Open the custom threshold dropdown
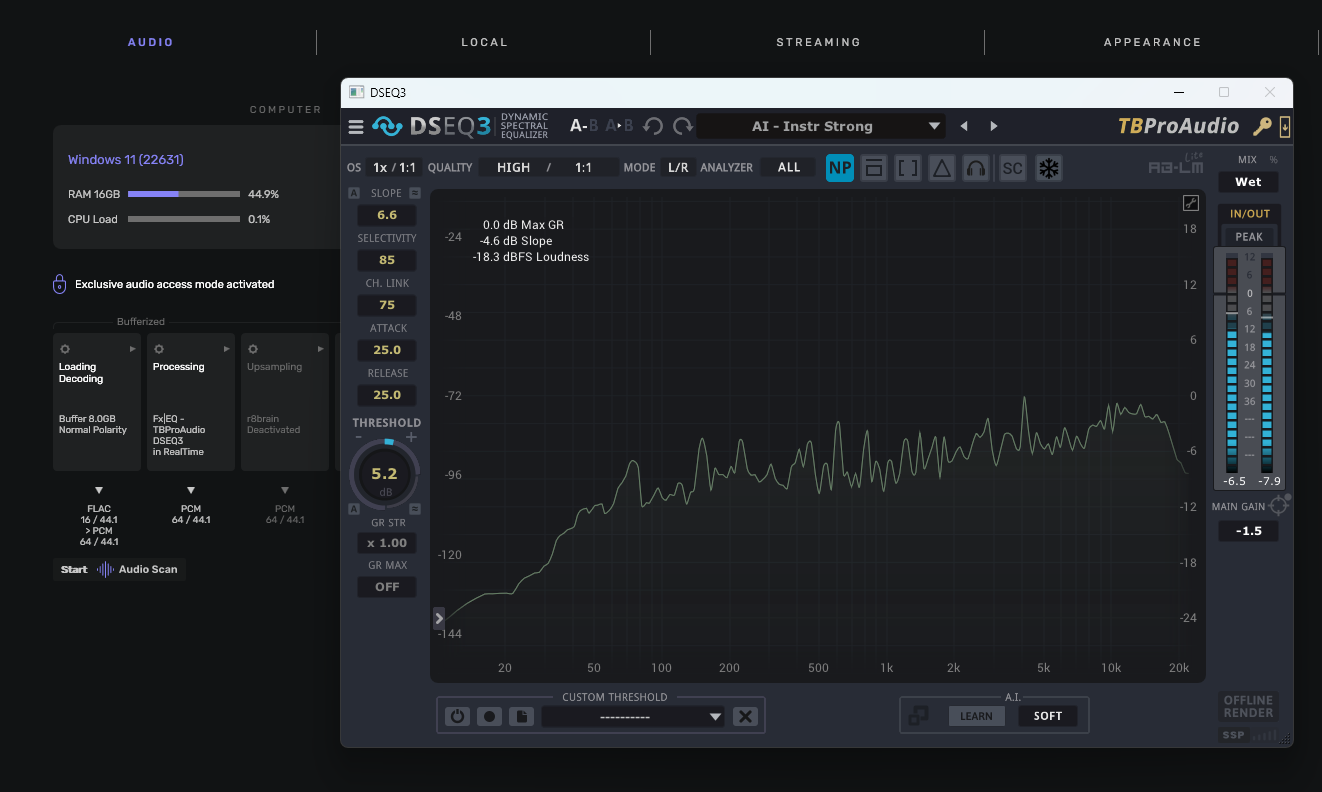 click(x=633, y=716)
